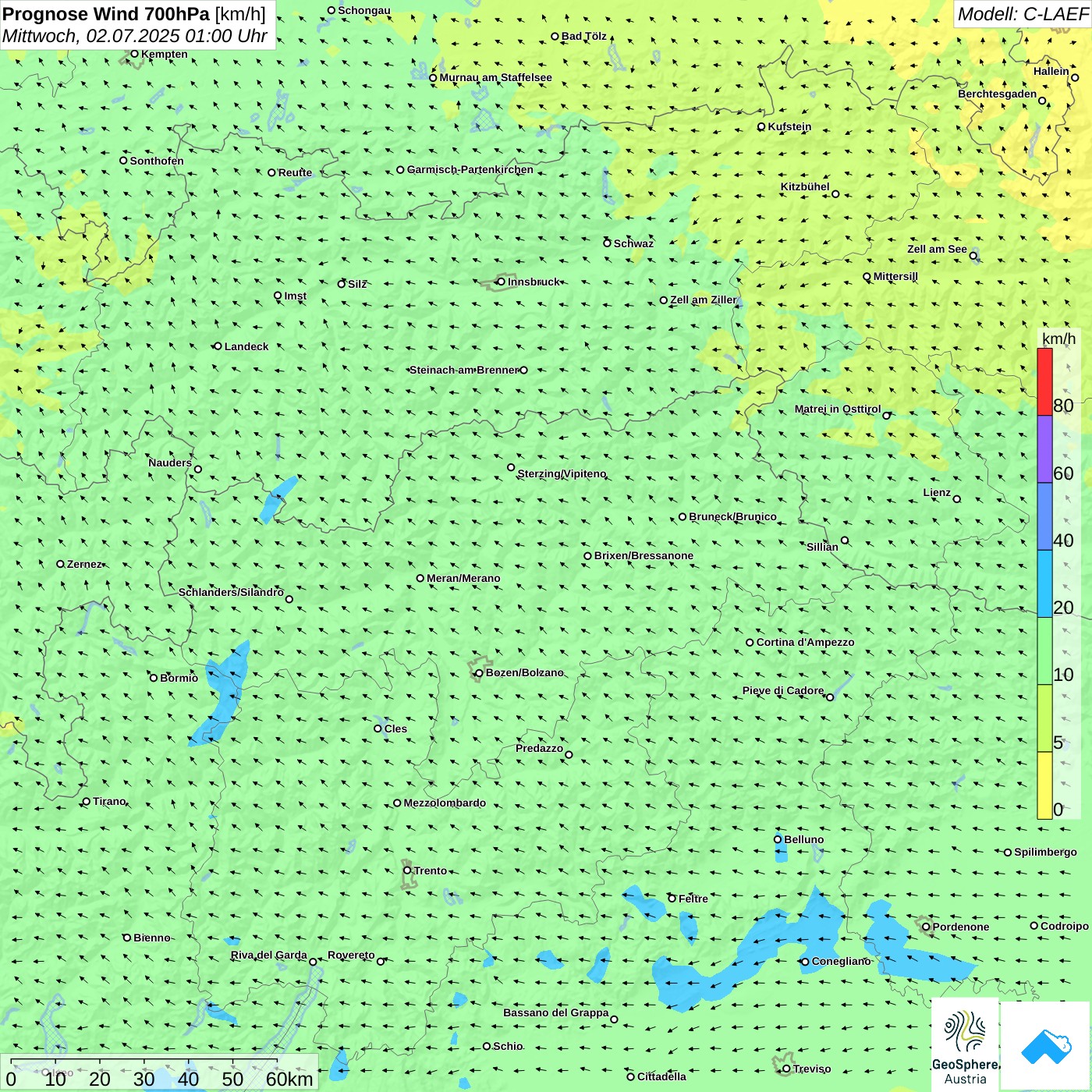Click the blue cloud logo icon

click(x=1046, y=1046)
